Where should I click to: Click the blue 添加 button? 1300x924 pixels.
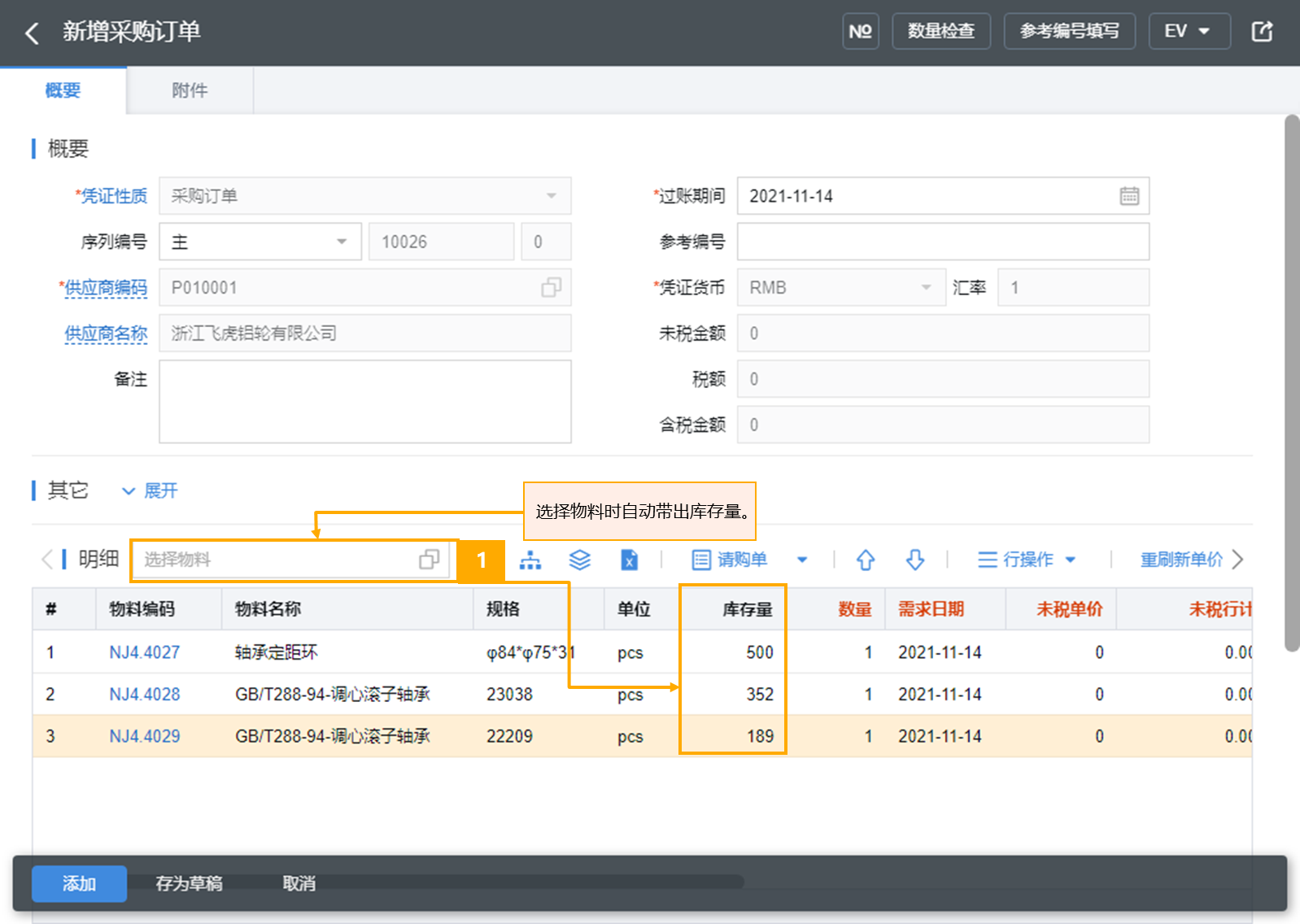(79, 883)
